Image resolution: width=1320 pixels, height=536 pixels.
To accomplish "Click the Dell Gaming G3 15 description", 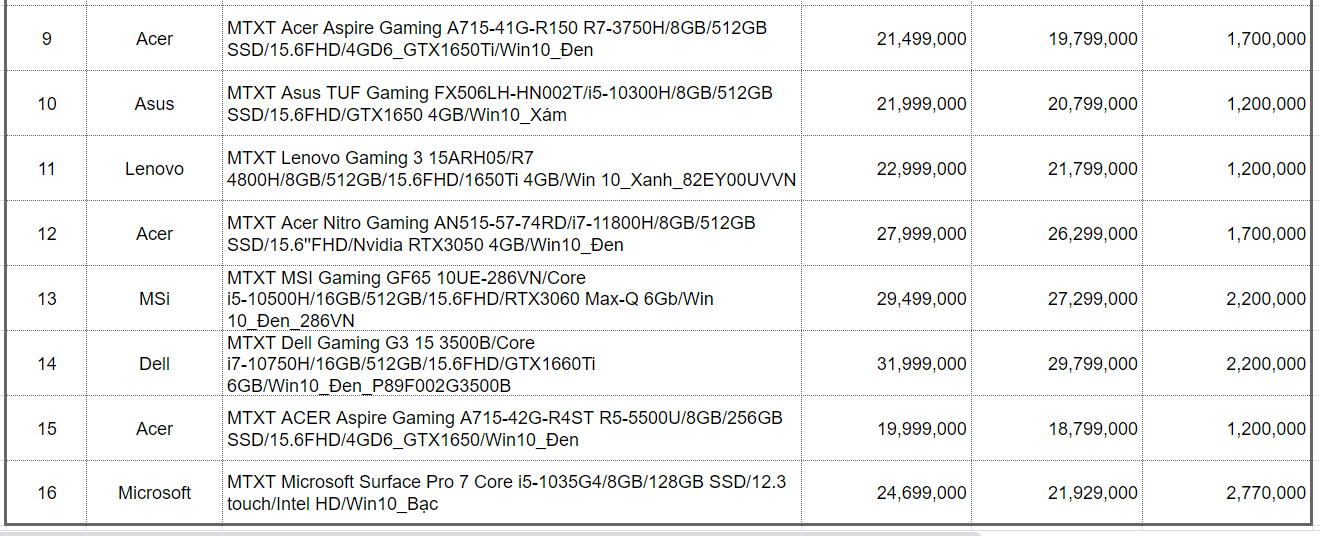I will click(x=511, y=363).
